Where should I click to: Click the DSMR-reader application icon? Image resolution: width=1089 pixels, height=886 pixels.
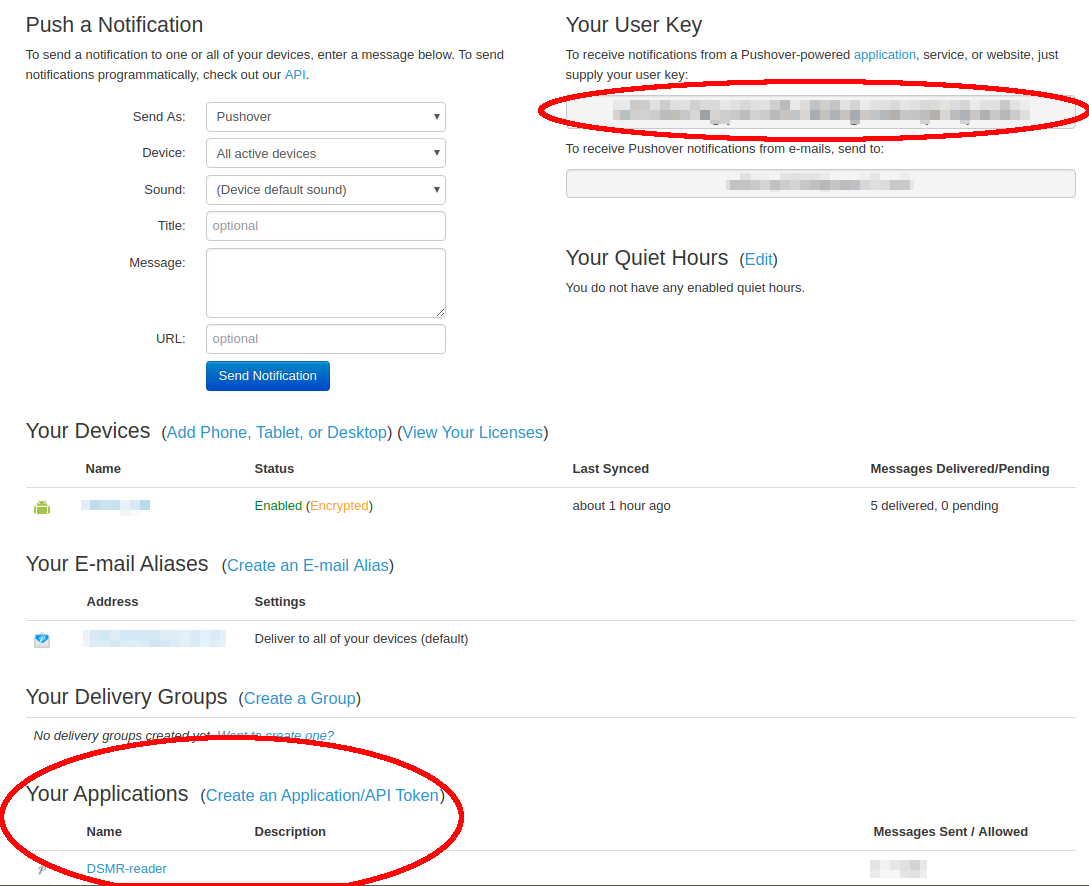click(42, 869)
